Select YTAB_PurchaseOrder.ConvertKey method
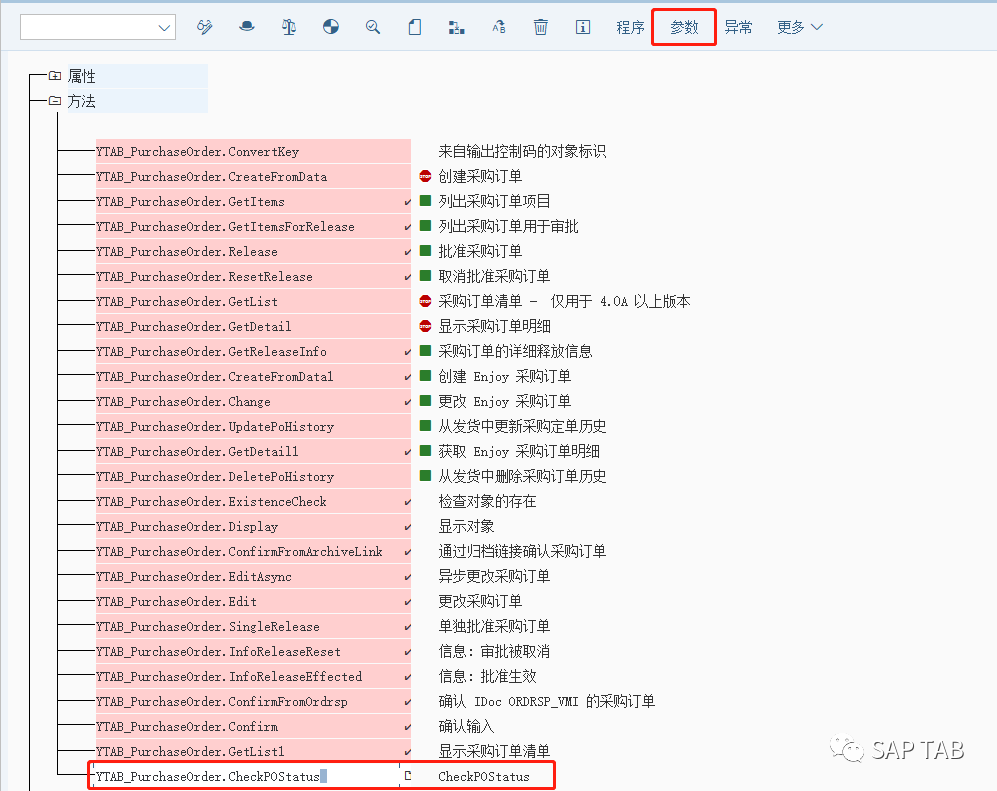This screenshot has height=791, width=997. (253, 151)
